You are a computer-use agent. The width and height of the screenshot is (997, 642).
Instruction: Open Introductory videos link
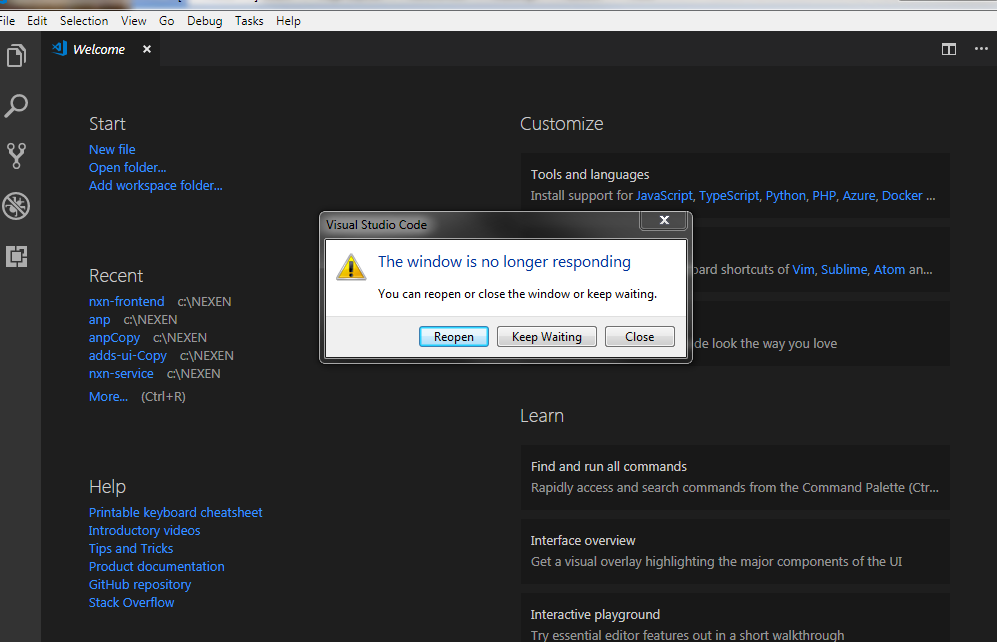pyautogui.click(x=144, y=530)
